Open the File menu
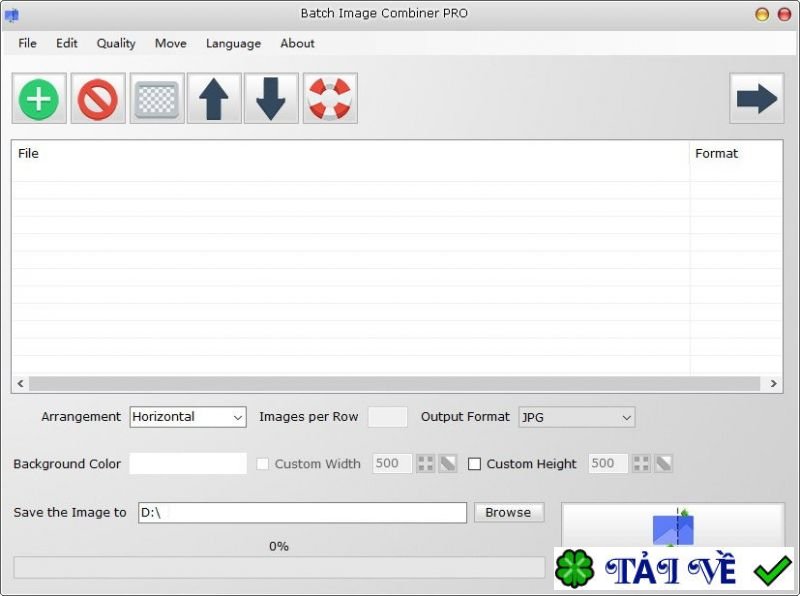 (27, 43)
